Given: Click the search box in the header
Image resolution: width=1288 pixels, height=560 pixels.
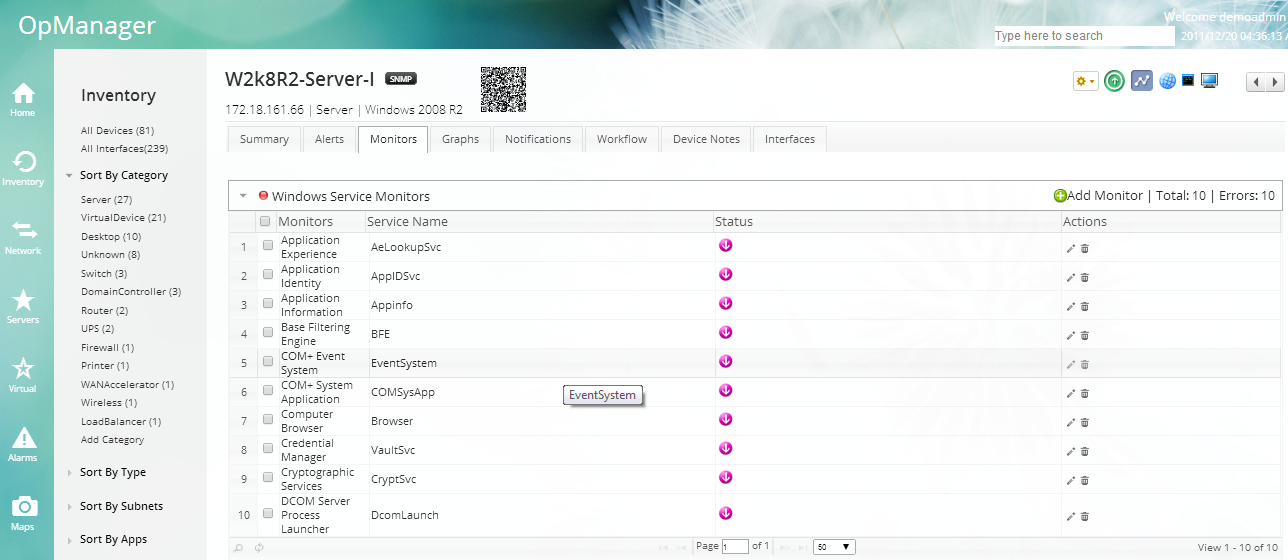Looking at the screenshot, I should click(1083, 36).
